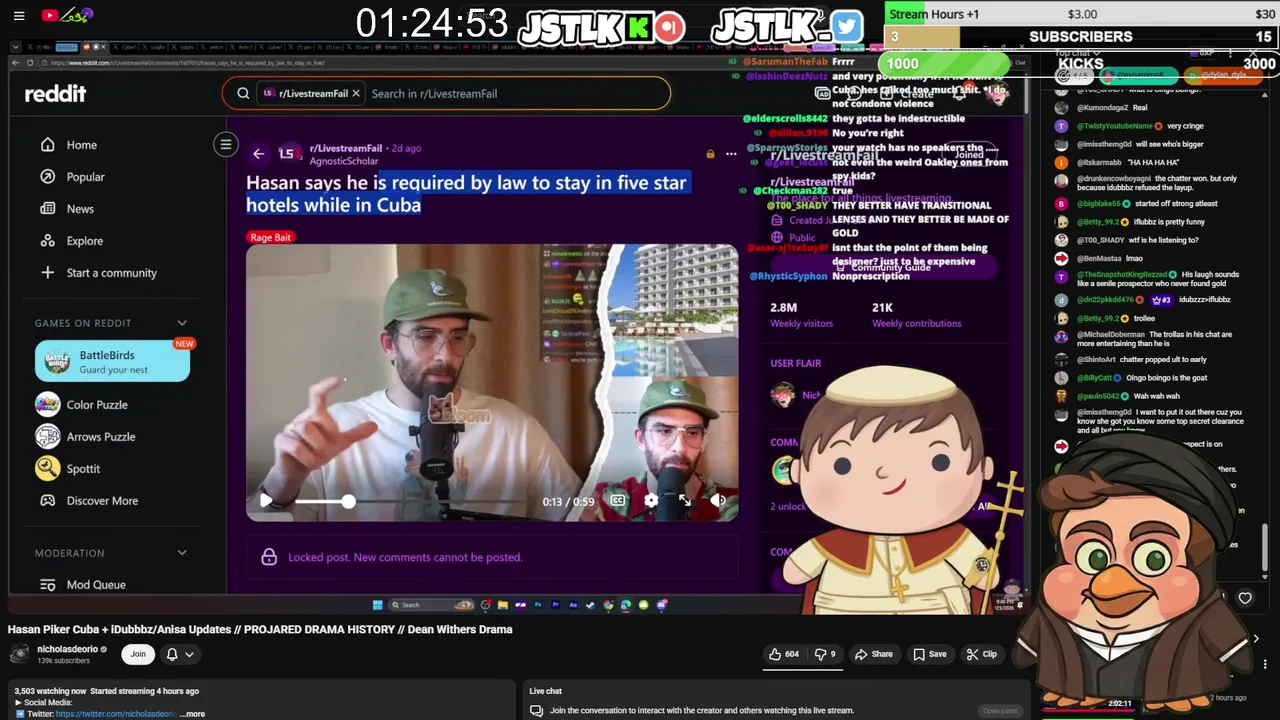
Task: Open the nicholasdeorio channel name link
Action: pos(67,649)
